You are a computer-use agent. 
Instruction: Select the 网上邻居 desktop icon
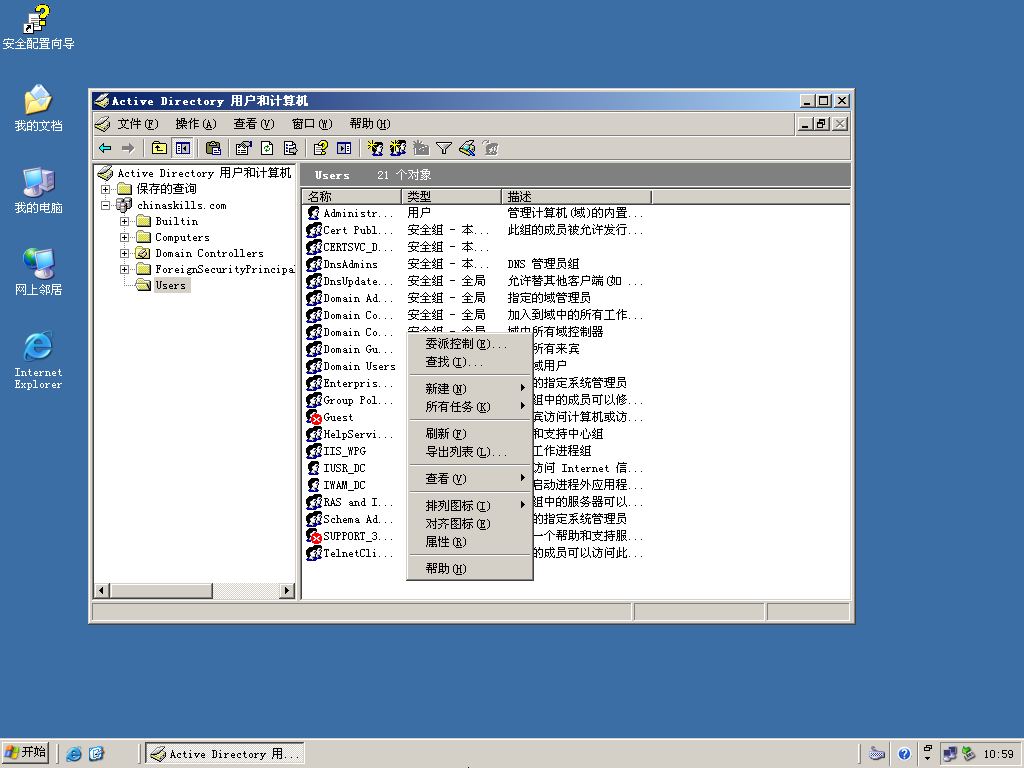(x=38, y=272)
